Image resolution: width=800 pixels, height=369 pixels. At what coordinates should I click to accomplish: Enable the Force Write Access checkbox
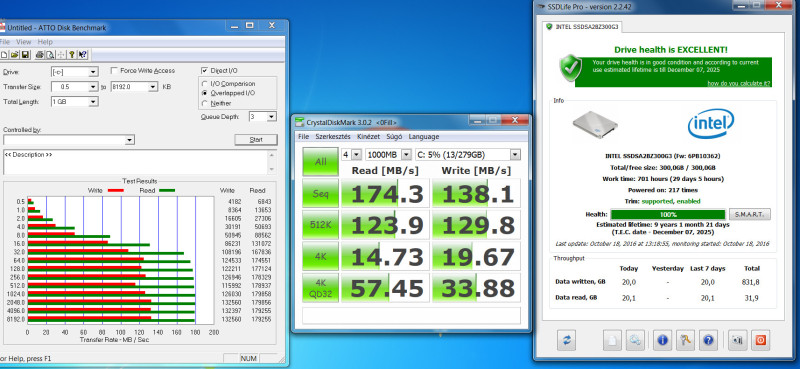pos(115,70)
